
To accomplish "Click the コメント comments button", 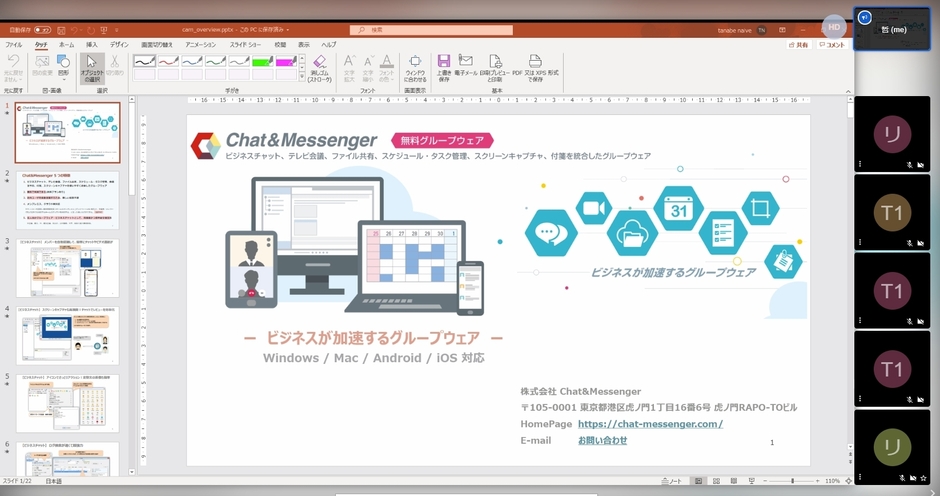I will click(832, 44).
